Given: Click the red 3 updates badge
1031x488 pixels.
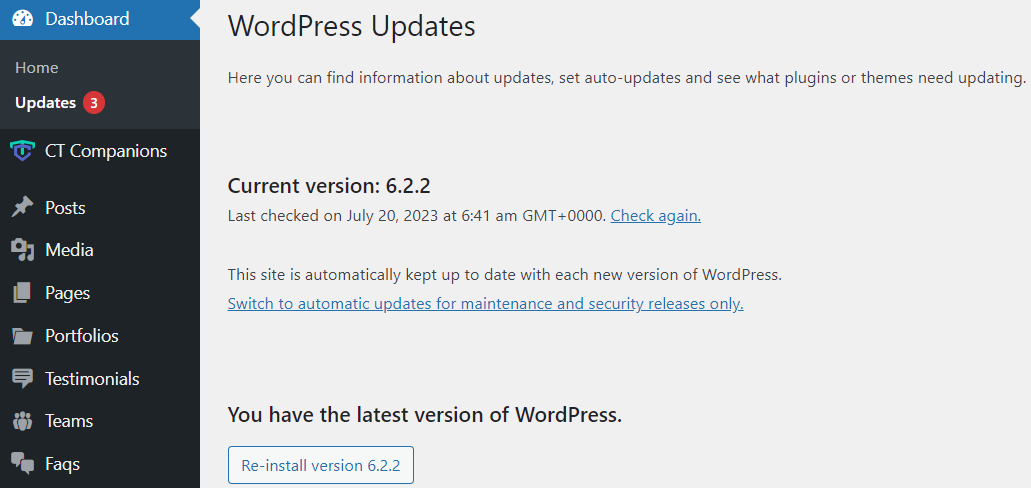Looking at the screenshot, I should click(94, 103).
